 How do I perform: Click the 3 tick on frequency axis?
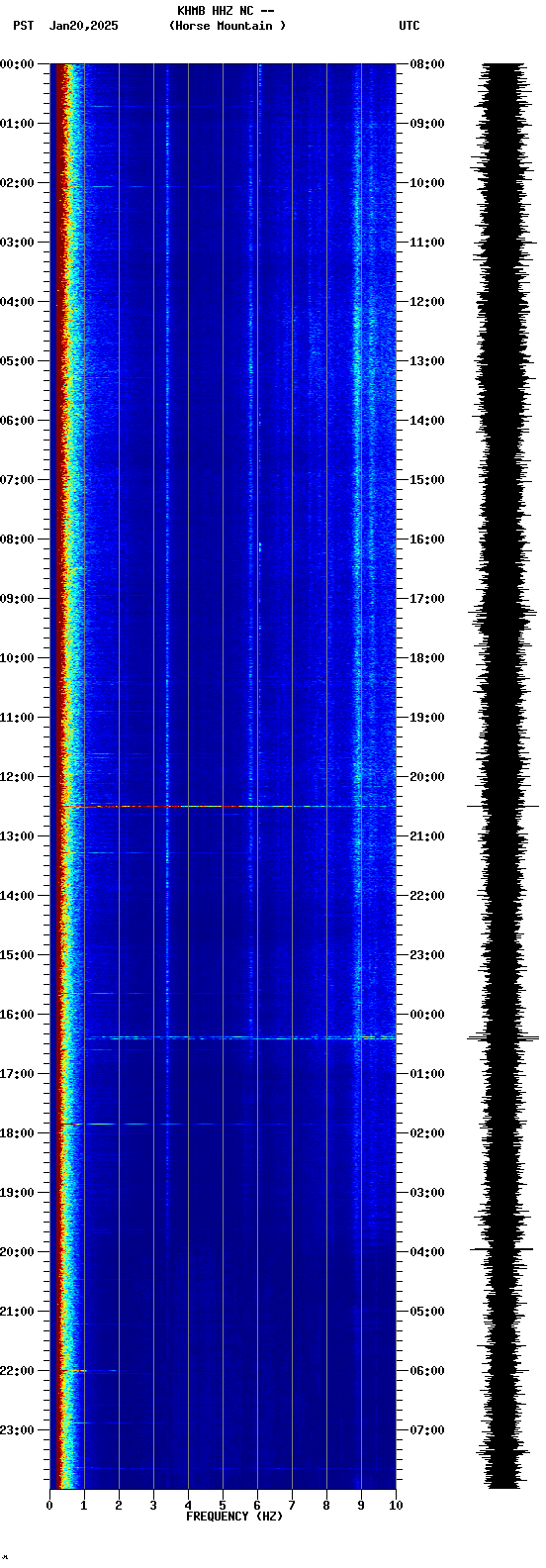[153, 1506]
